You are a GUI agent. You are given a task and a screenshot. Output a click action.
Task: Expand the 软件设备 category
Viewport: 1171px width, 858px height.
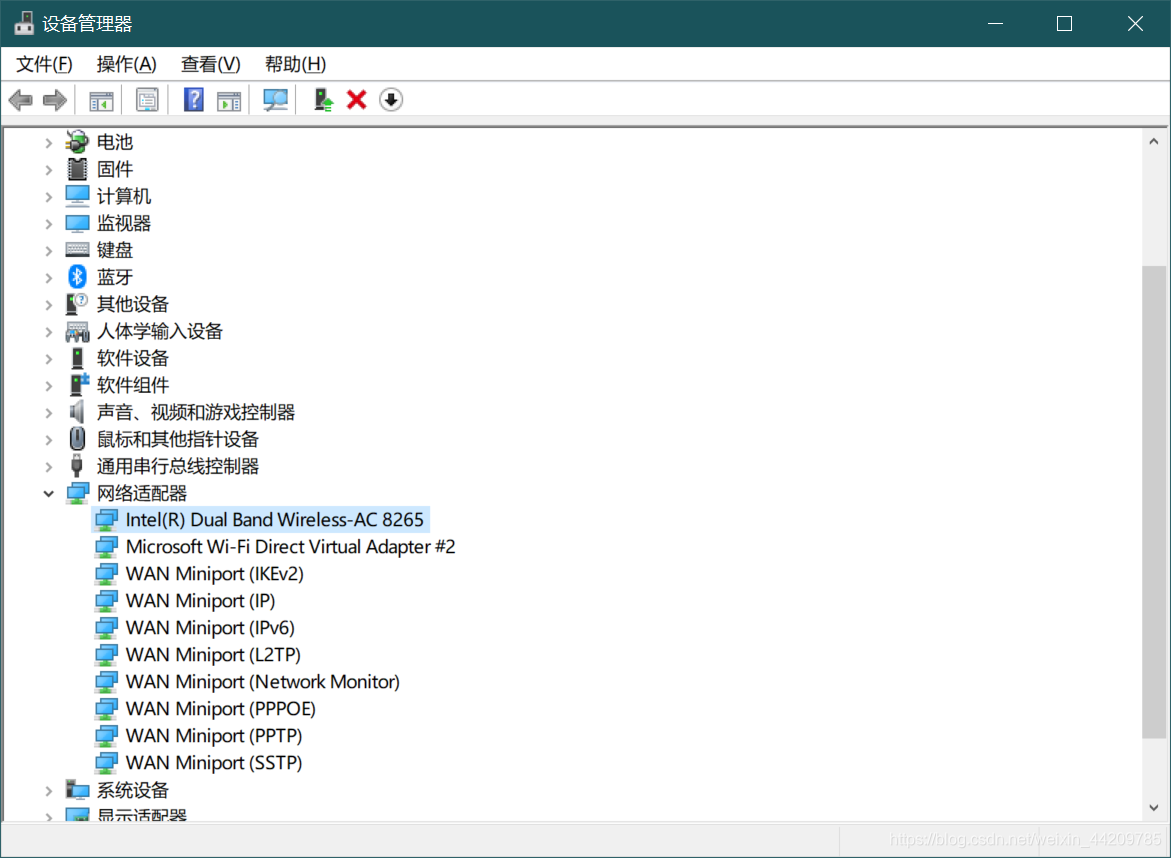[x=49, y=359]
